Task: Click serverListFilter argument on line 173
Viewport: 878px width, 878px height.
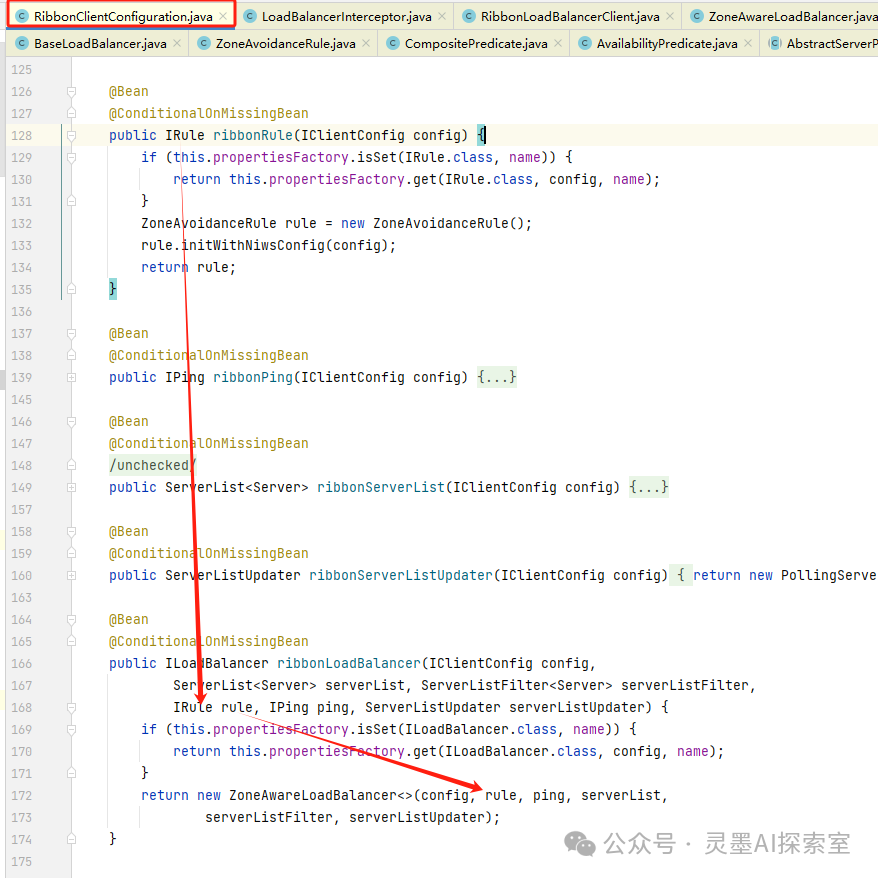Action: (x=269, y=818)
